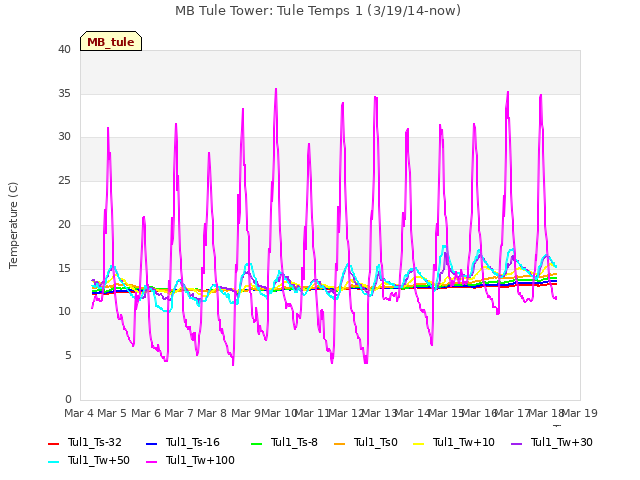Select the Tul1_Tw+100 legend label
The height and width of the screenshot is (480, 640).
(x=200, y=460)
